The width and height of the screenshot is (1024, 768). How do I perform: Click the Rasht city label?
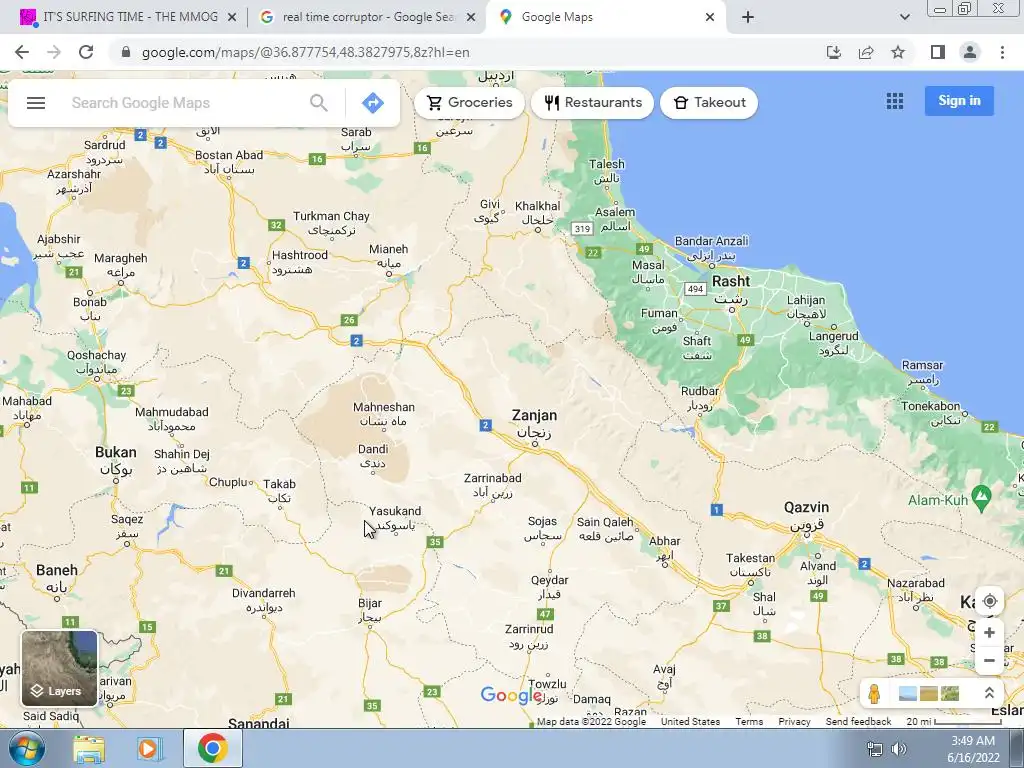pos(731,289)
